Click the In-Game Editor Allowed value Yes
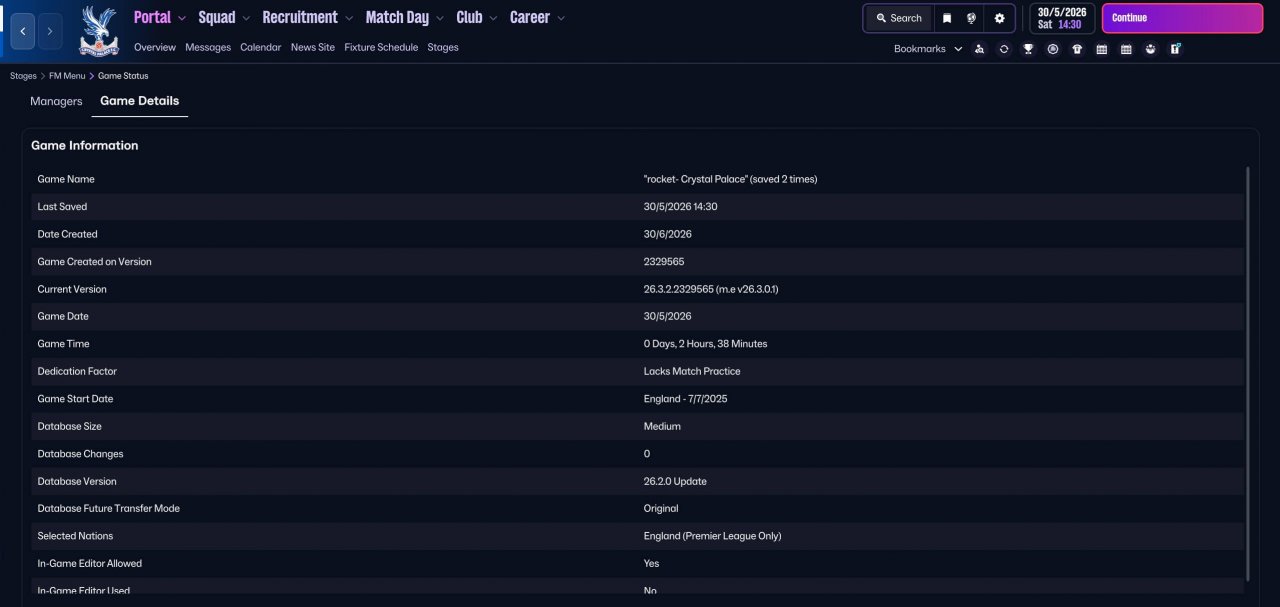Screen dimensions: 1280x607 [651, 564]
